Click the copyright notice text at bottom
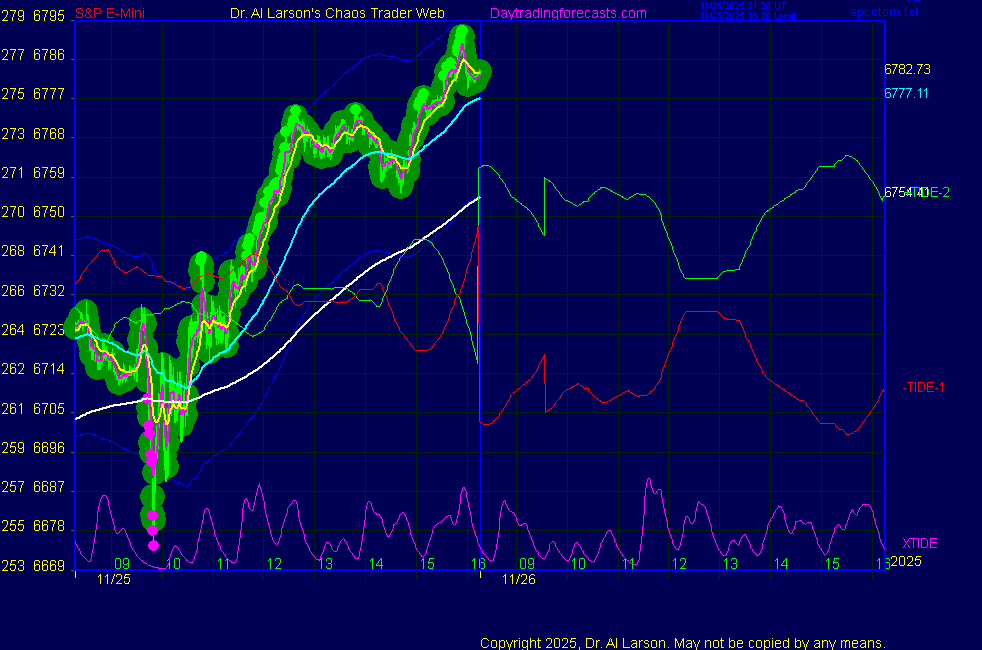This screenshot has height=650, width=982. (x=682, y=642)
